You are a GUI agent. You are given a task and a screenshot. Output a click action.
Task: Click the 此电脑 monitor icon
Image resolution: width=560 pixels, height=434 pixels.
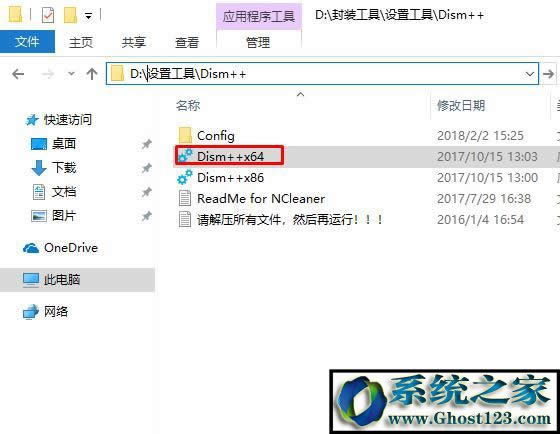point(31,280)
